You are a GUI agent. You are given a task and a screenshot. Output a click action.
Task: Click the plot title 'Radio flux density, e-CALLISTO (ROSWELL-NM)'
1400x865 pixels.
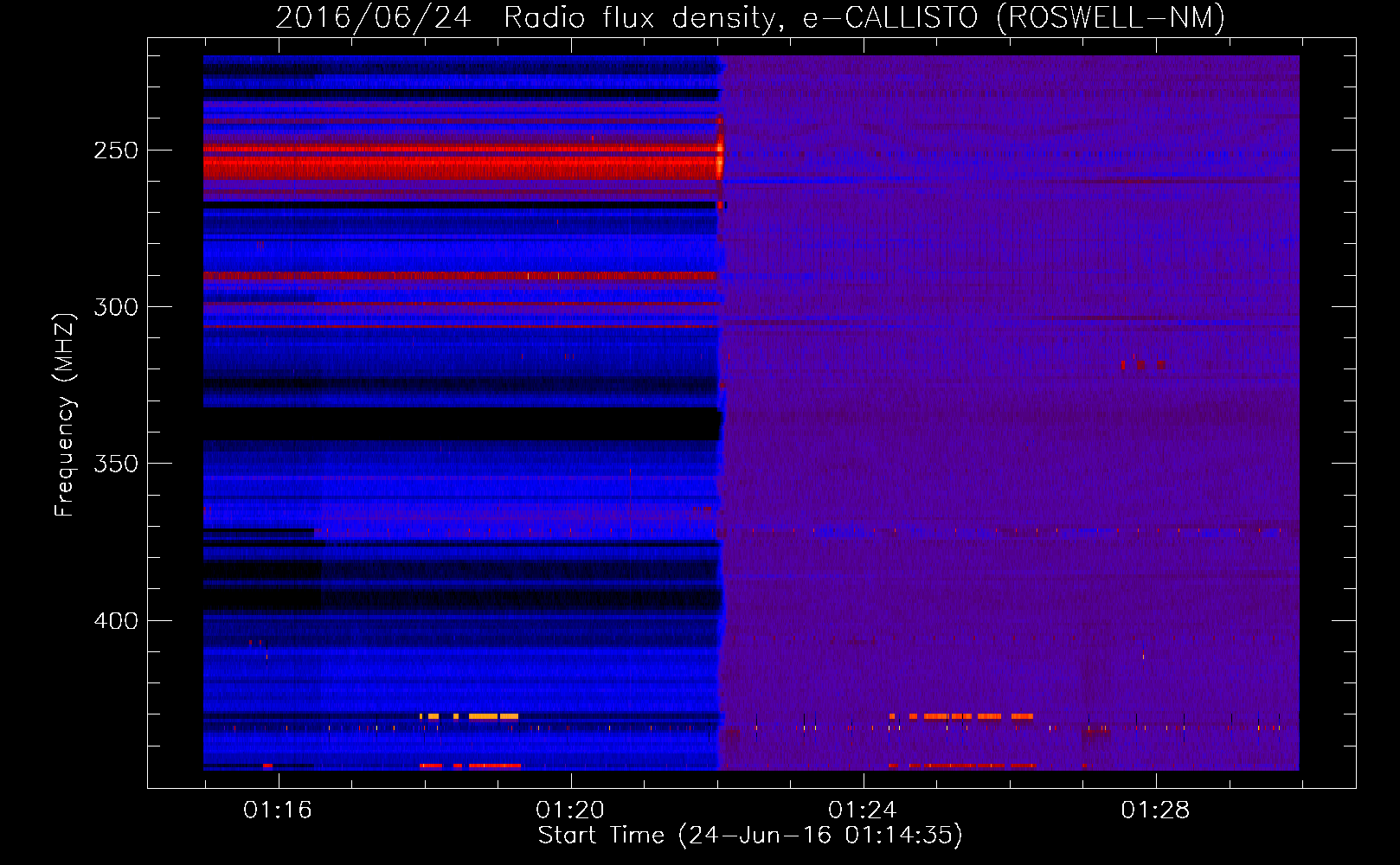864,17
